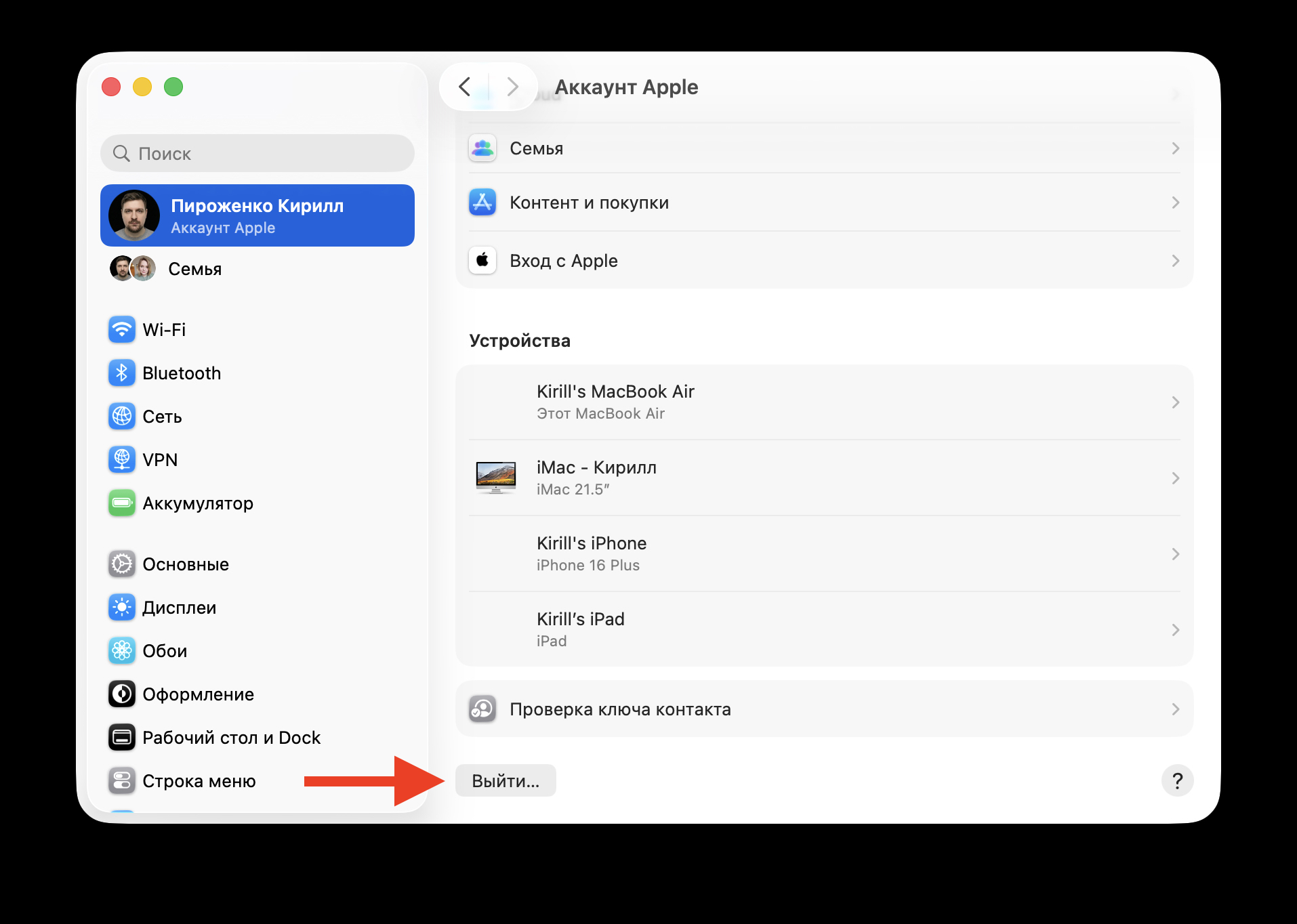Open Основные settings
The width and height of the screenshot is (1297, 924).
(186, 564)
